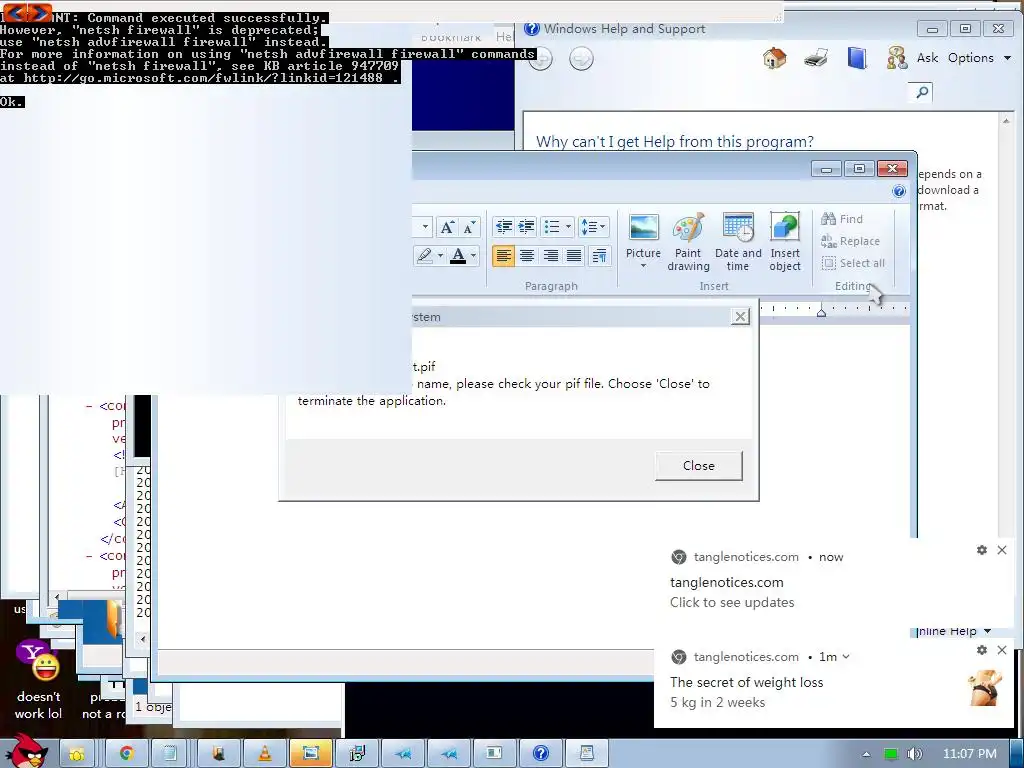Open settings gear on weight loss notification
This screenshot has width=1024, height=768.
point(982,650)
